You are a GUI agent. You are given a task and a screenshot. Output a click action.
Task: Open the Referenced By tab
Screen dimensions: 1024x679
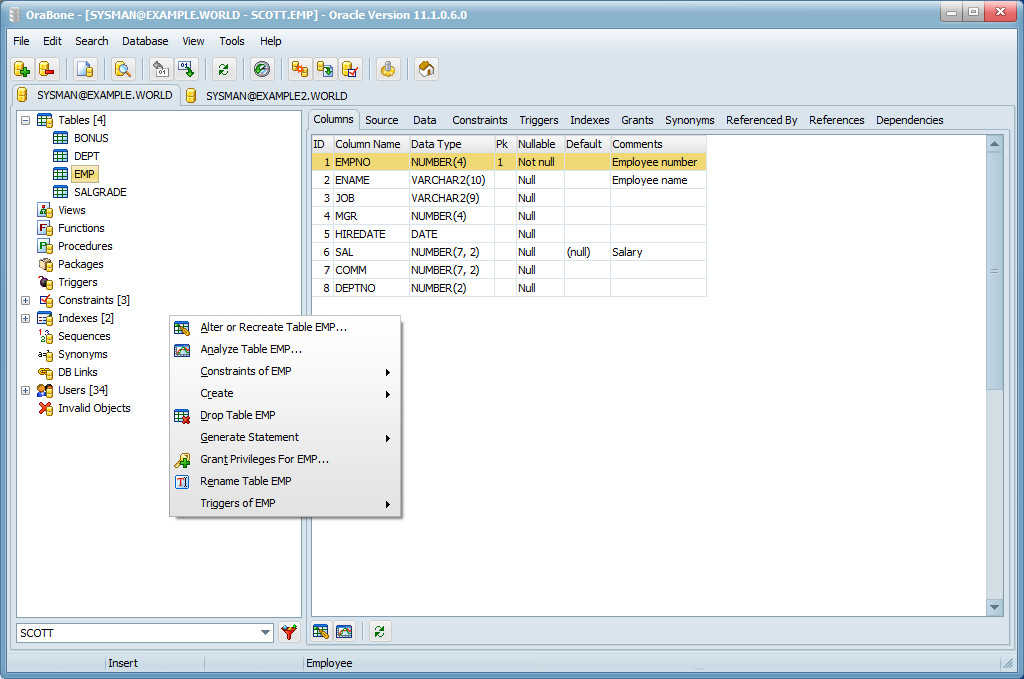[x=761, y=120]
